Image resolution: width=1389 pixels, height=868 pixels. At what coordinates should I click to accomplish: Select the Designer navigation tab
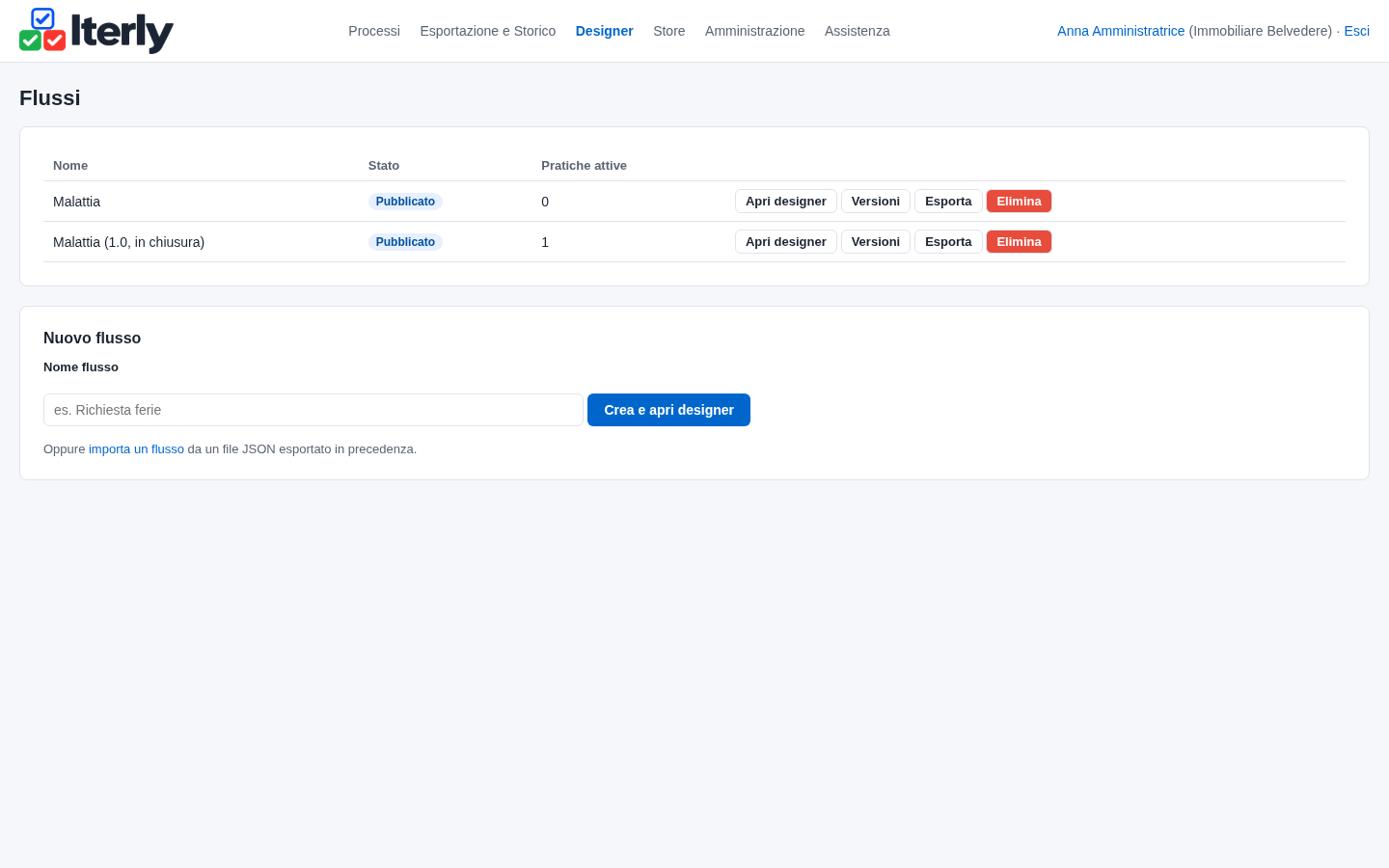pyautogui.click(x=605, y=31)
